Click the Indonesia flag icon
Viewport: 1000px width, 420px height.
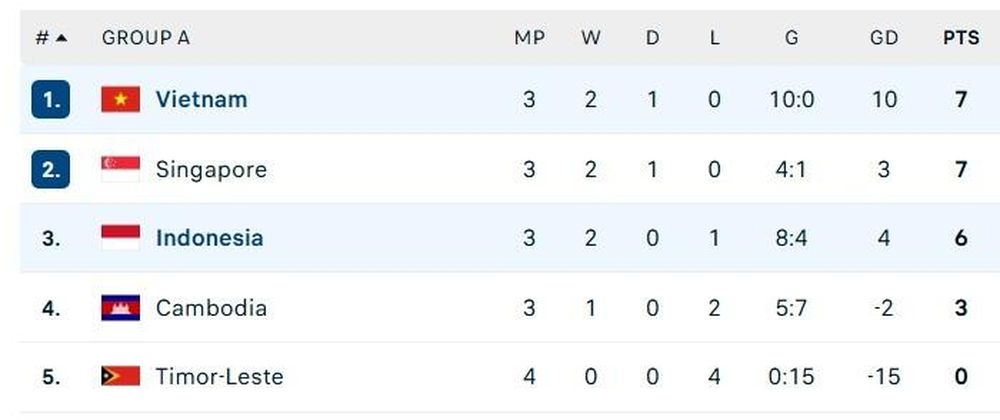[121, 238]
